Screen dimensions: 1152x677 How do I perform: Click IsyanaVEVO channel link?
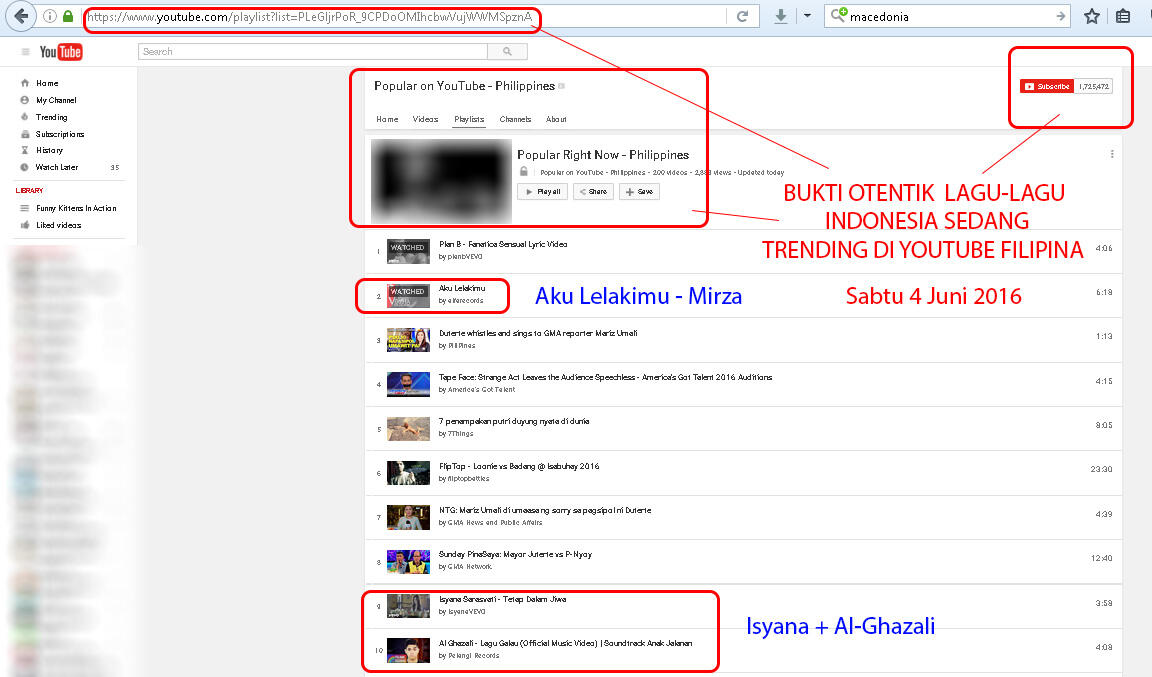467,612
